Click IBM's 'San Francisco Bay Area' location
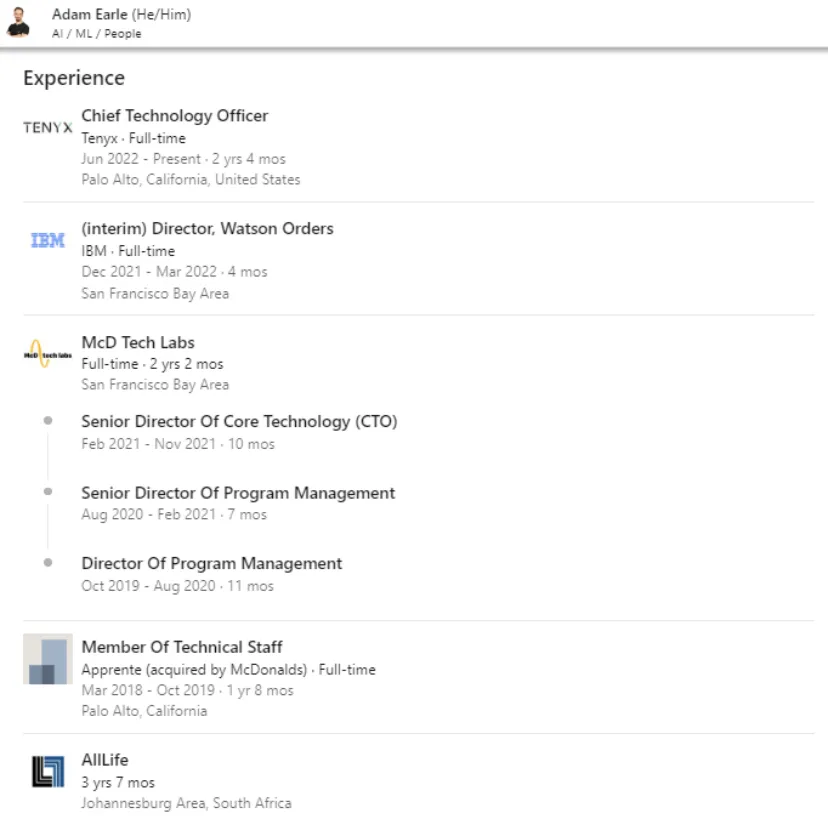The image size is (828, 819). [155, 294]
